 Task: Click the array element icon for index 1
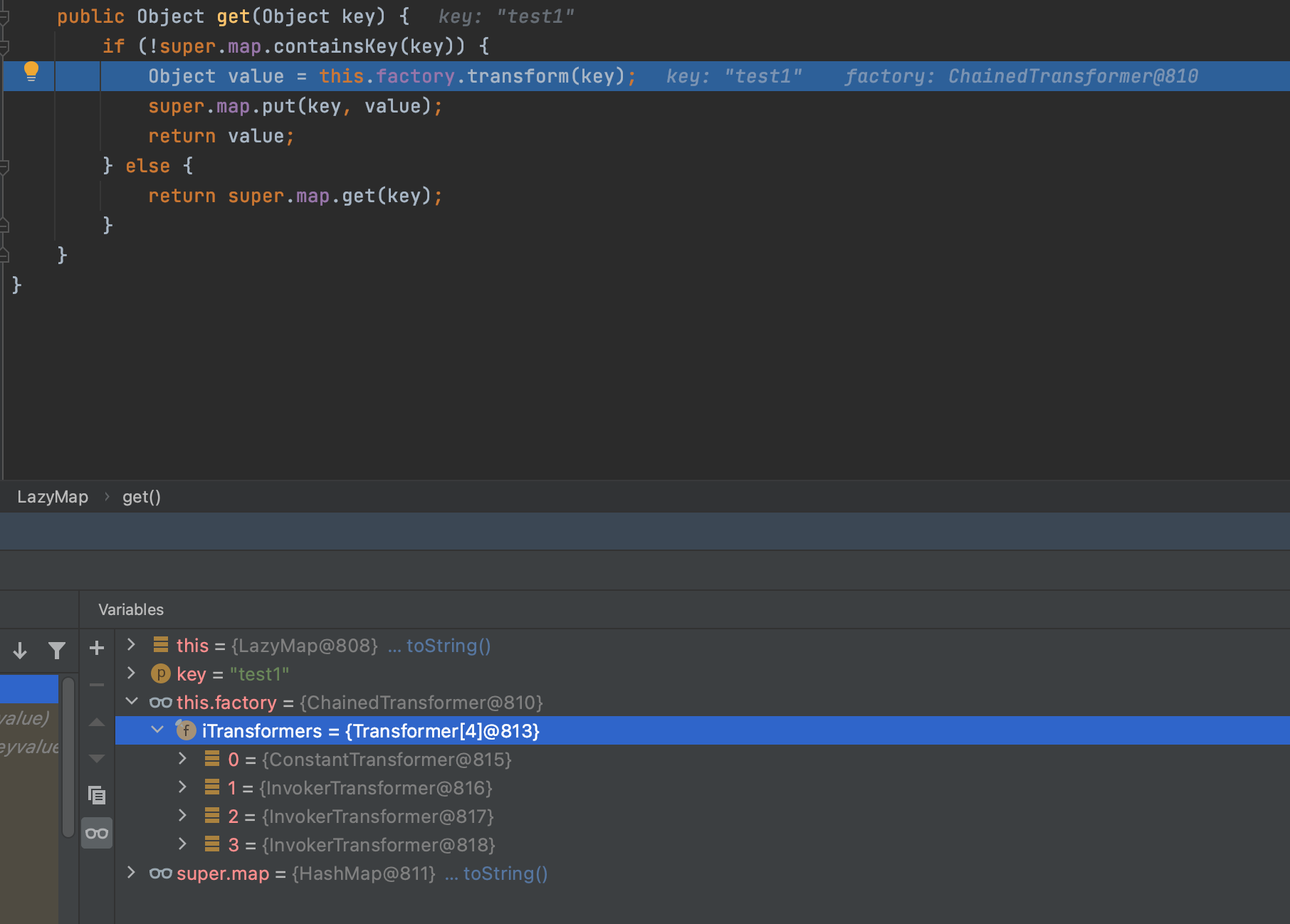pyautogui.click(x=212, y=787)
